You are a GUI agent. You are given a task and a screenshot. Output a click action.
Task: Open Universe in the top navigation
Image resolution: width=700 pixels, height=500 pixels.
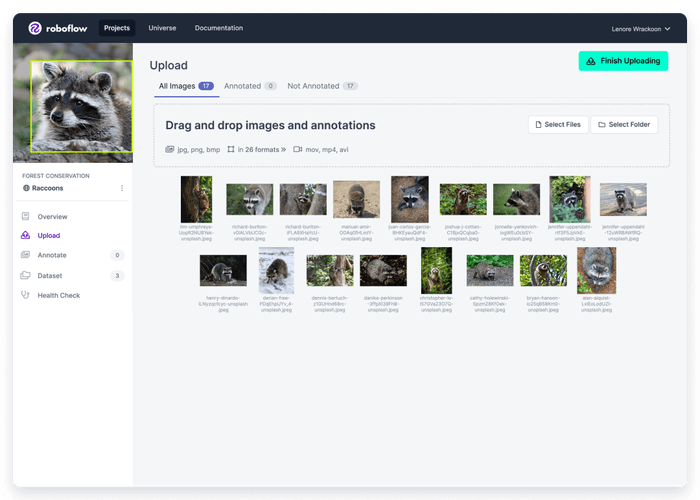[x=162, y=28]
